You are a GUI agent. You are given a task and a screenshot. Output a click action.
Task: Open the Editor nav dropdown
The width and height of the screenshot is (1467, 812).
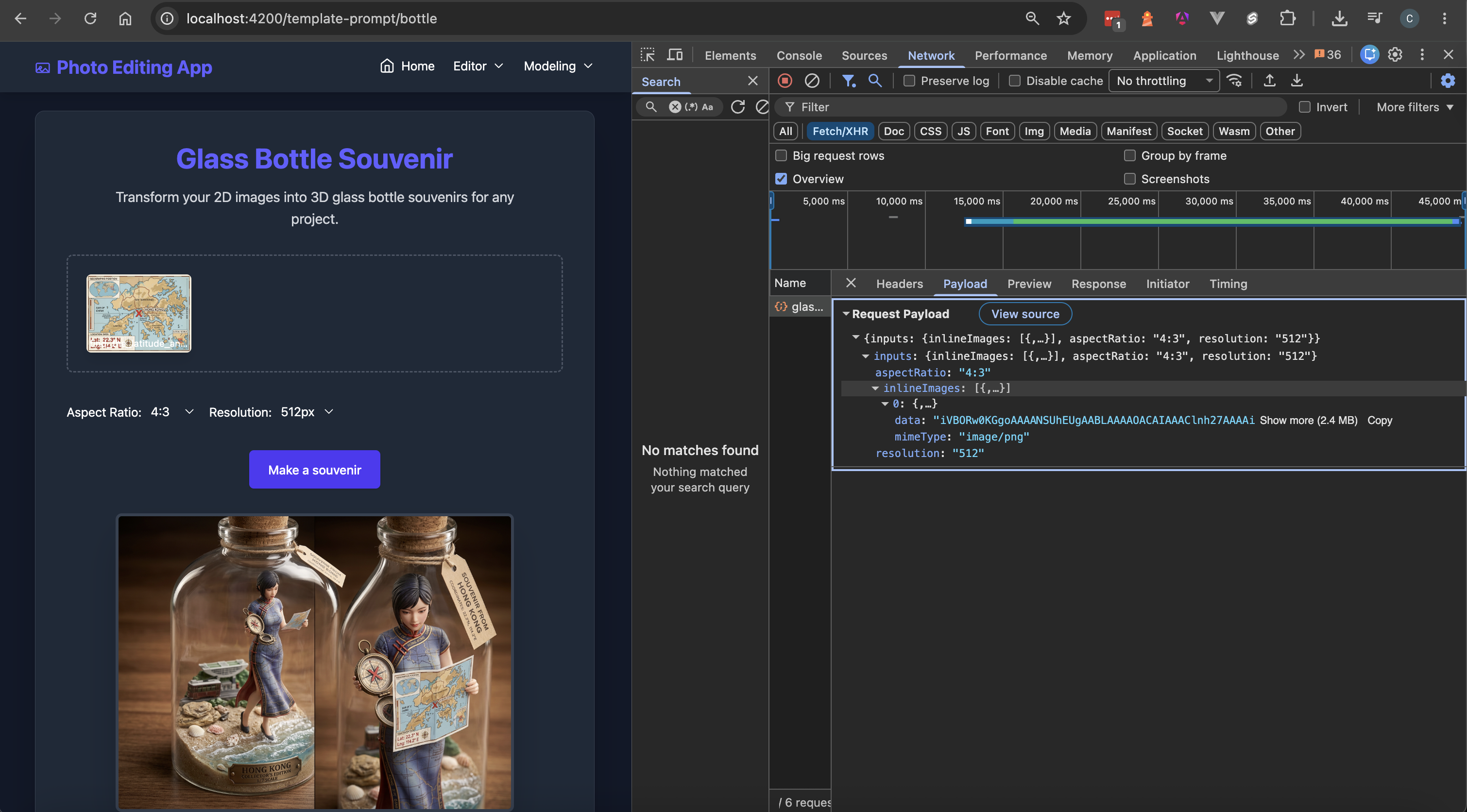[x=478, y=66]
